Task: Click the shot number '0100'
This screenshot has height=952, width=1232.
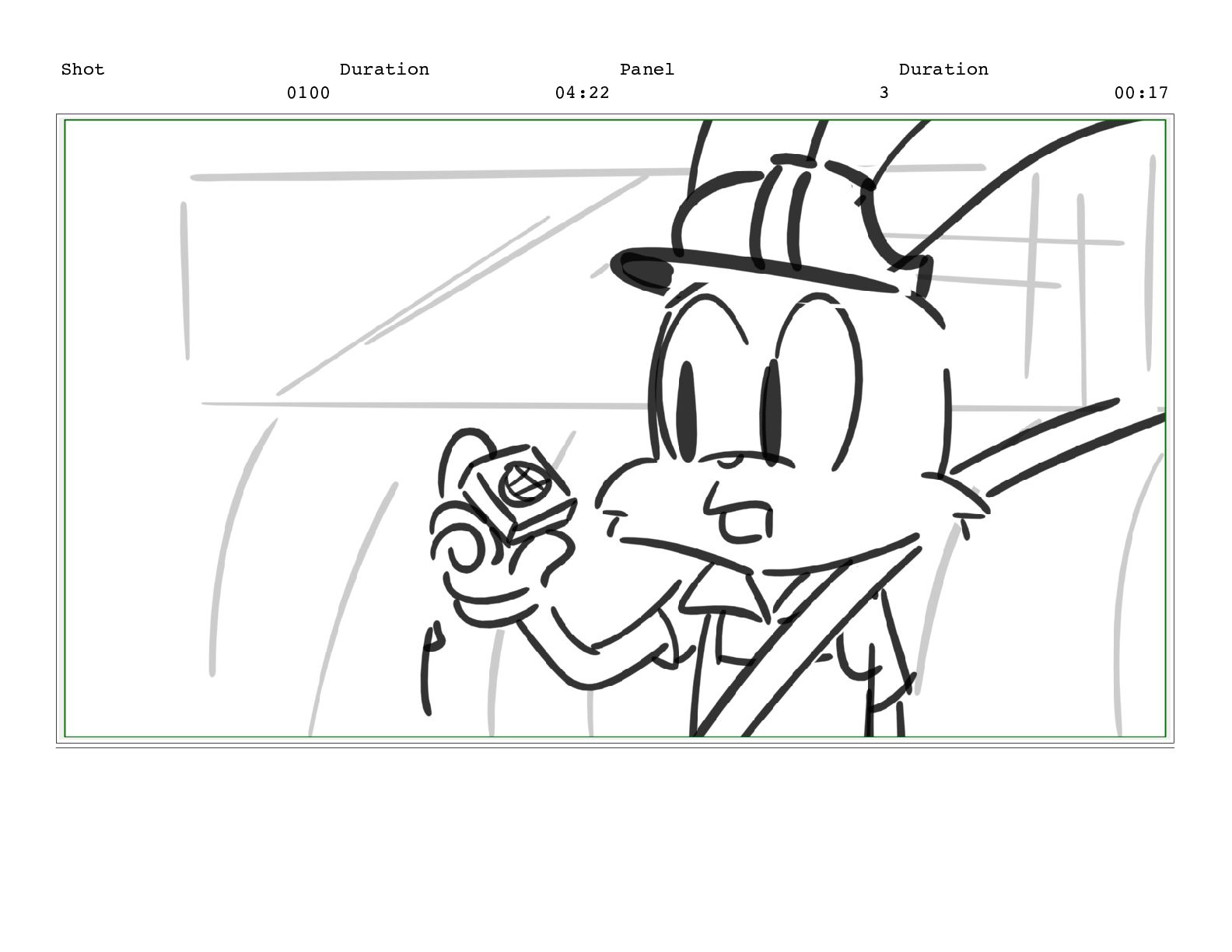Action: click(x=308, y=93)
